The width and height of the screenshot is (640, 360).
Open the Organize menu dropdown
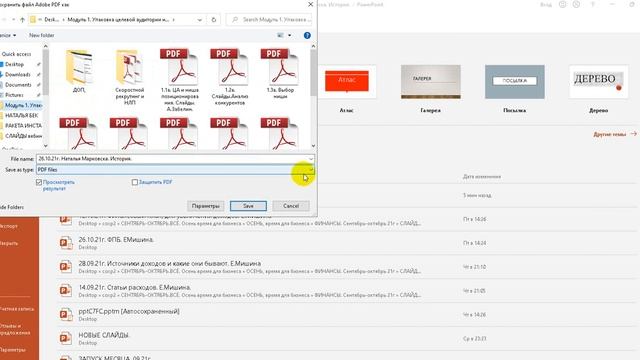point(8,36)
